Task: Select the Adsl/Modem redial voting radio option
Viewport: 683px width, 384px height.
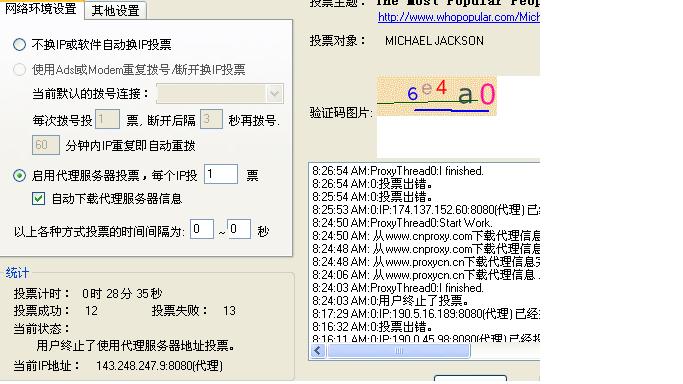Action: click(19, 70)
